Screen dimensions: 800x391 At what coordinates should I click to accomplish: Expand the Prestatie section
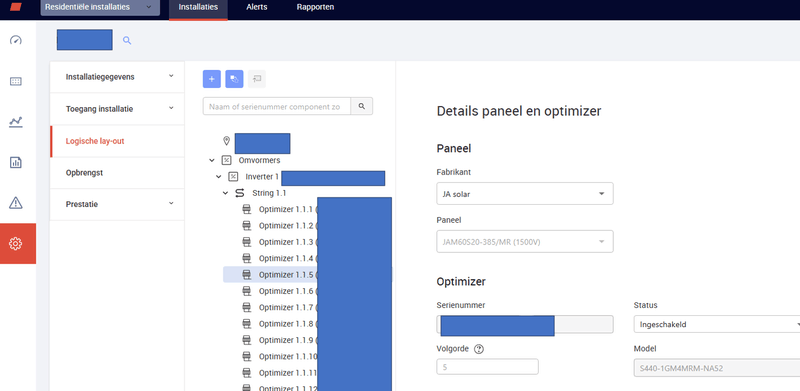tap(117, 204)
